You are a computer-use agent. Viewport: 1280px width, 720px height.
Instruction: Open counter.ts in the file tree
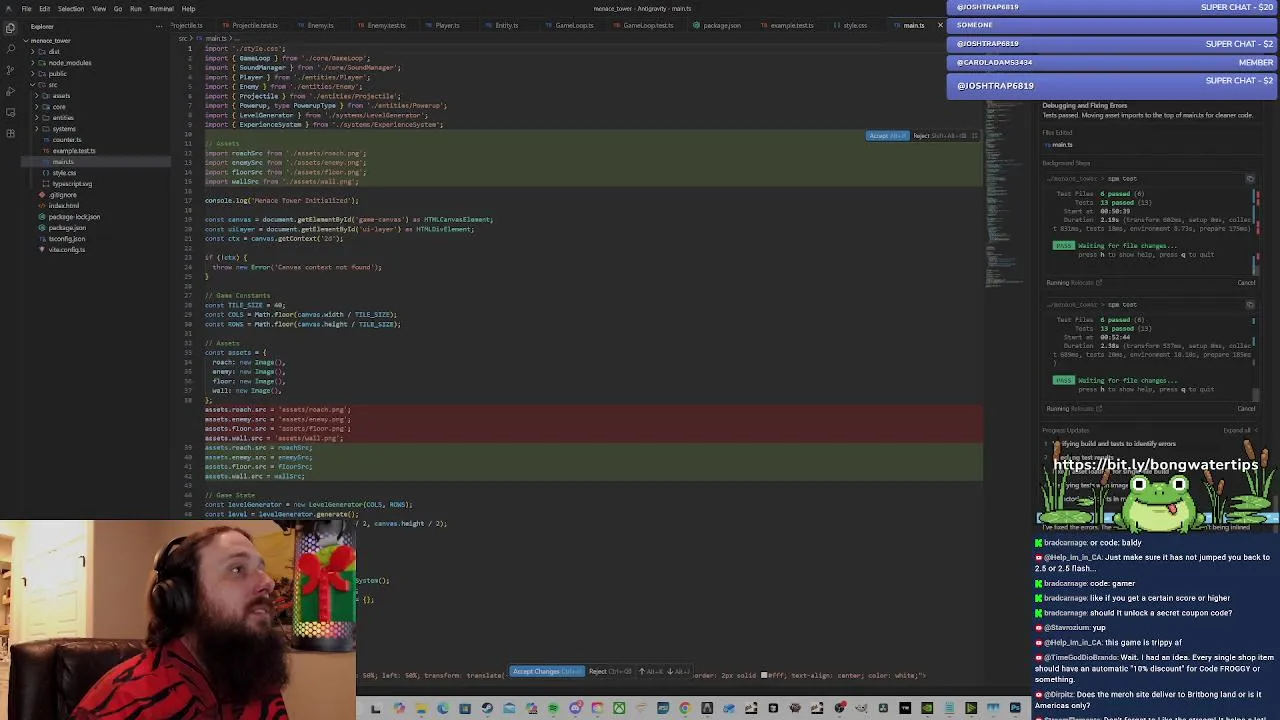pos(67,140)
